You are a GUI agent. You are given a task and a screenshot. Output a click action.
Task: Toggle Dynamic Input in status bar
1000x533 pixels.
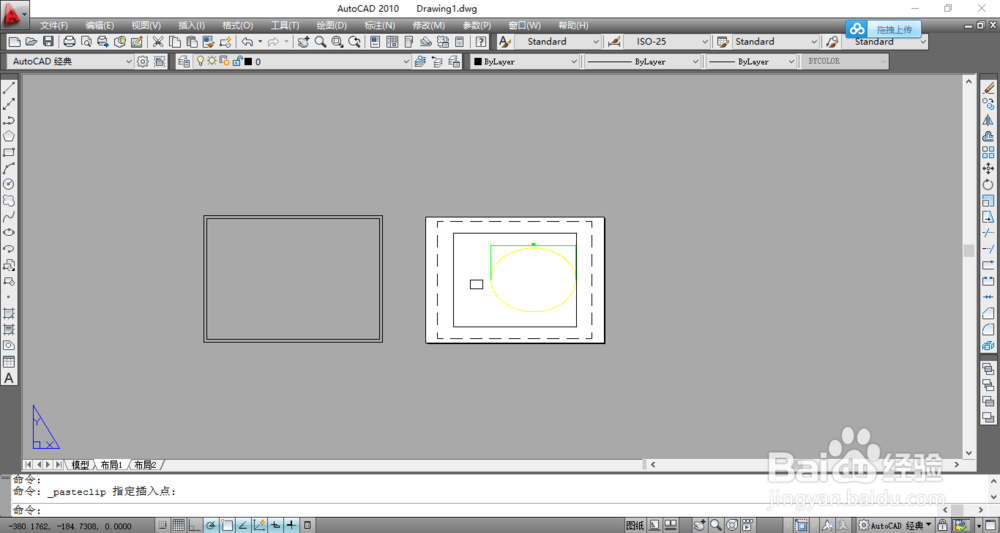(275, 525)
